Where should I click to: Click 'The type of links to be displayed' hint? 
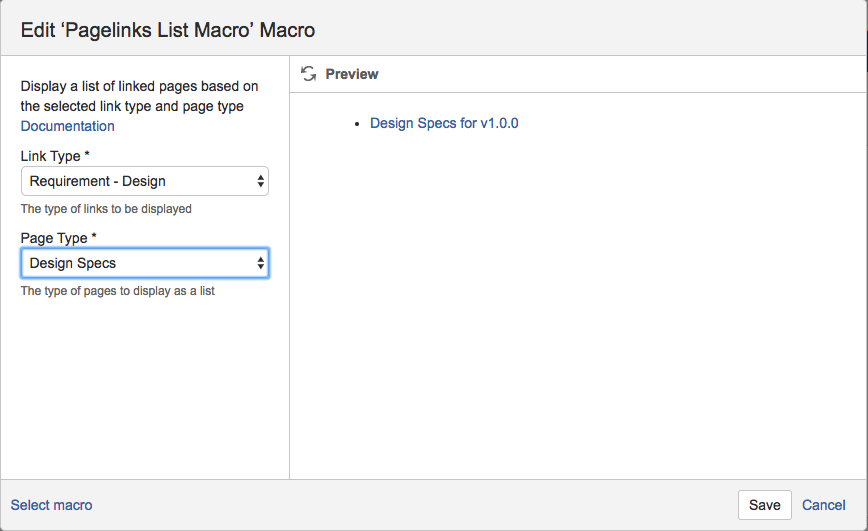tap(106, 209)
